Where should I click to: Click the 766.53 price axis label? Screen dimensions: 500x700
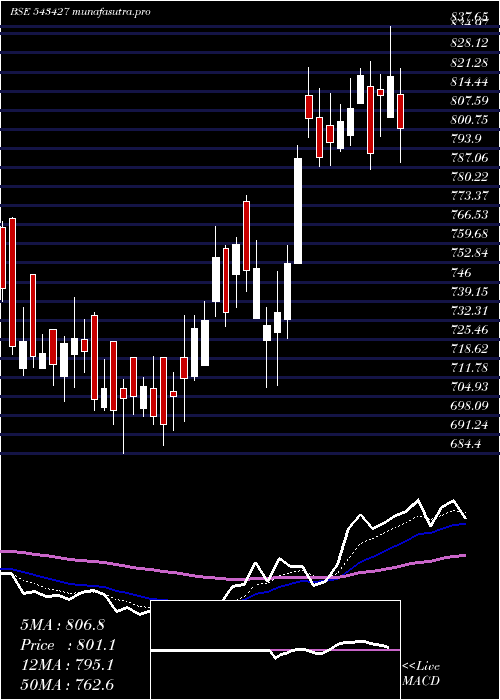469,215
